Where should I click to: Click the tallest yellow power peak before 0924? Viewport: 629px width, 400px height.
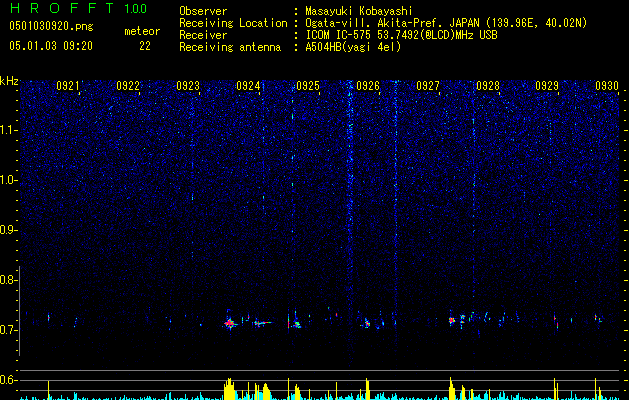229,389
